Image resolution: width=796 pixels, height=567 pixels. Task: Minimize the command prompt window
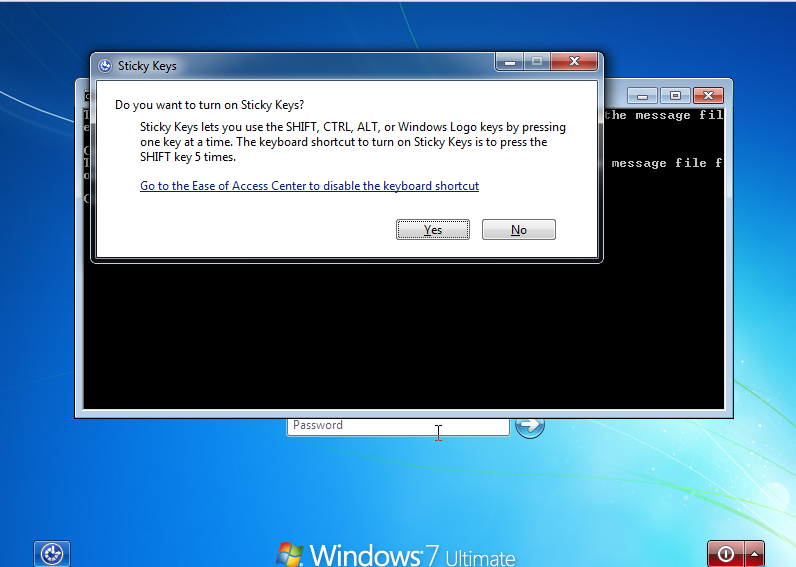click(x=642, y=95)
